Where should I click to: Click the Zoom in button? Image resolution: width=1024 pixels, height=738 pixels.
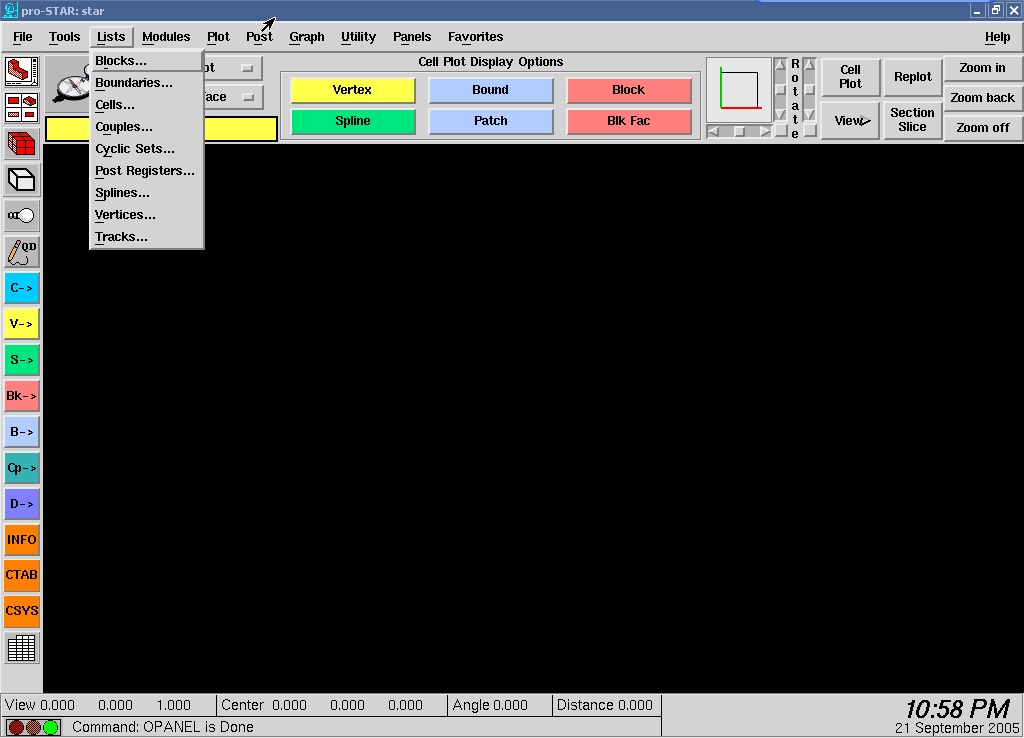[x=982, y=68]
